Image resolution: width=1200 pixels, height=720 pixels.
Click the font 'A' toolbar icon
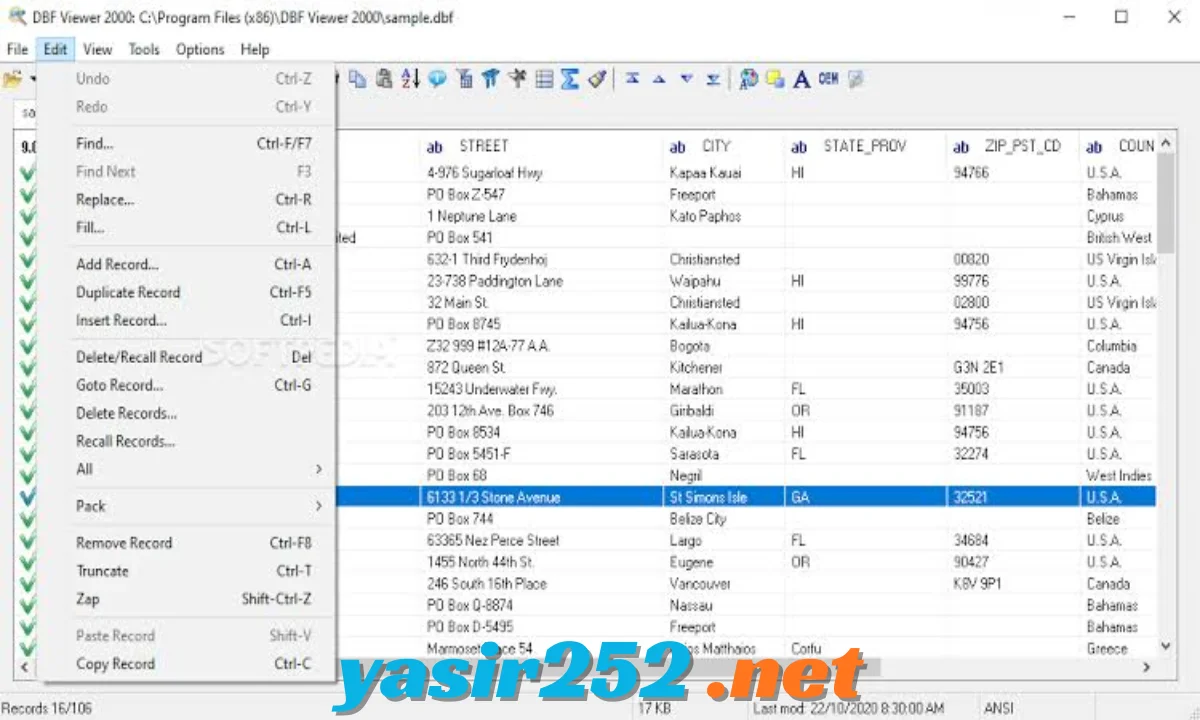(x=801, y=79)
